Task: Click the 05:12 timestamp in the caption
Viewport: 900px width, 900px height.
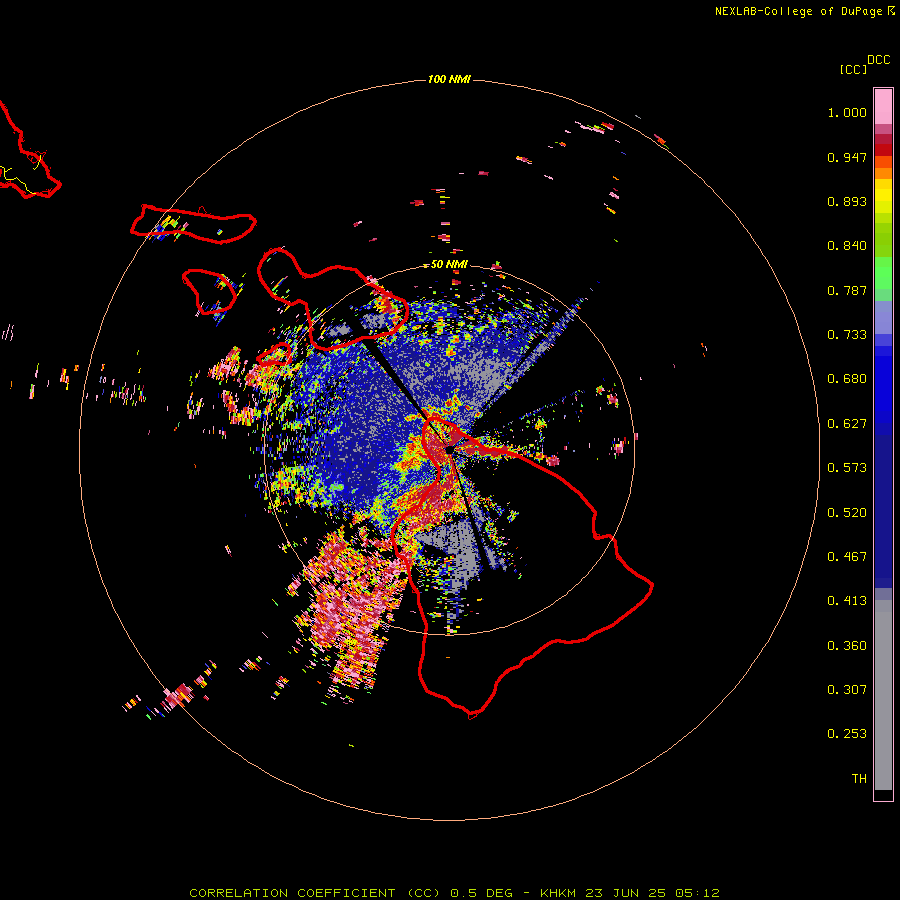Action: coord(697,893)
